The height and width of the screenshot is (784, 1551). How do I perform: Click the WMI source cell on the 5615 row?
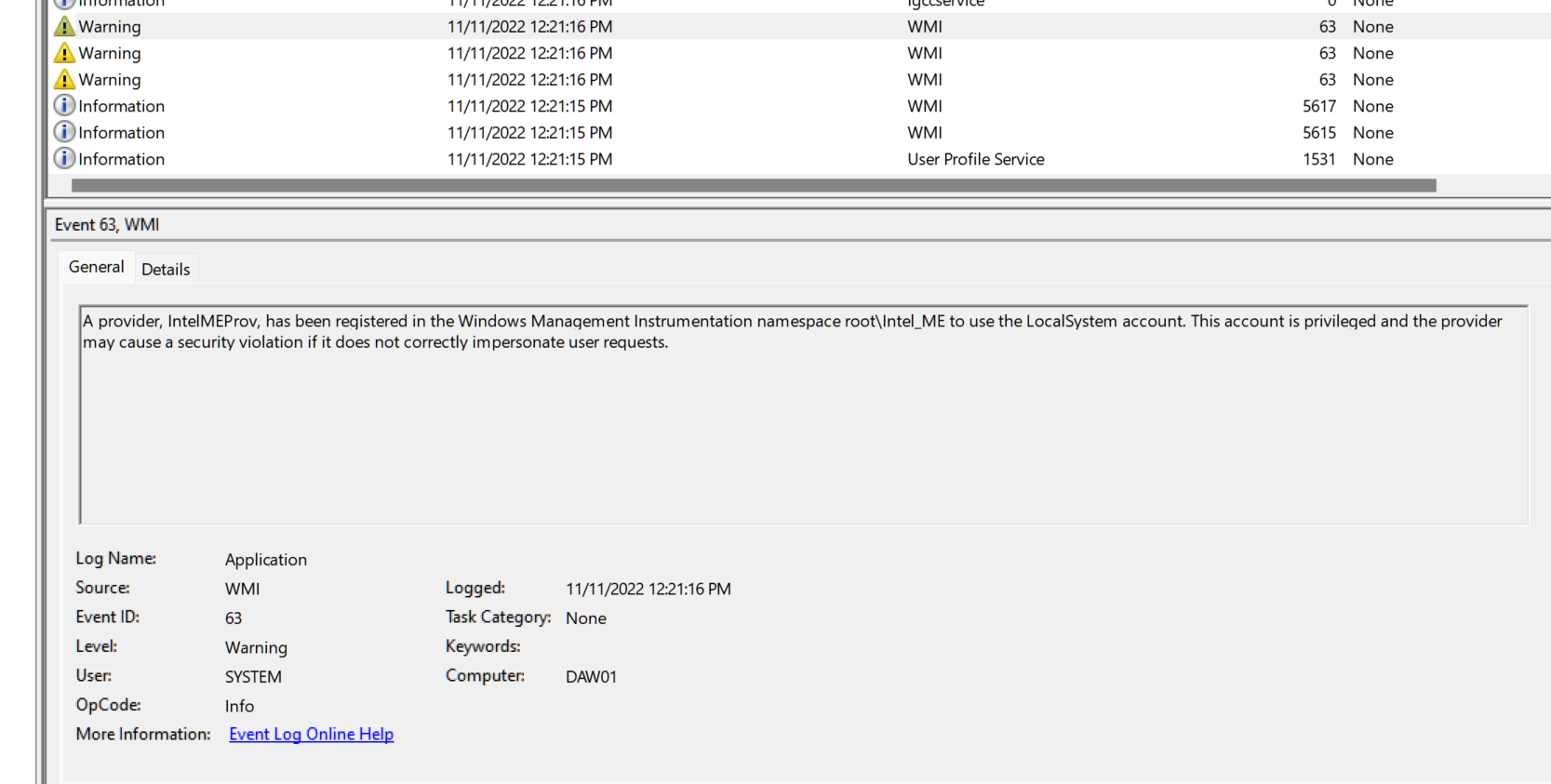coord(925,132)
